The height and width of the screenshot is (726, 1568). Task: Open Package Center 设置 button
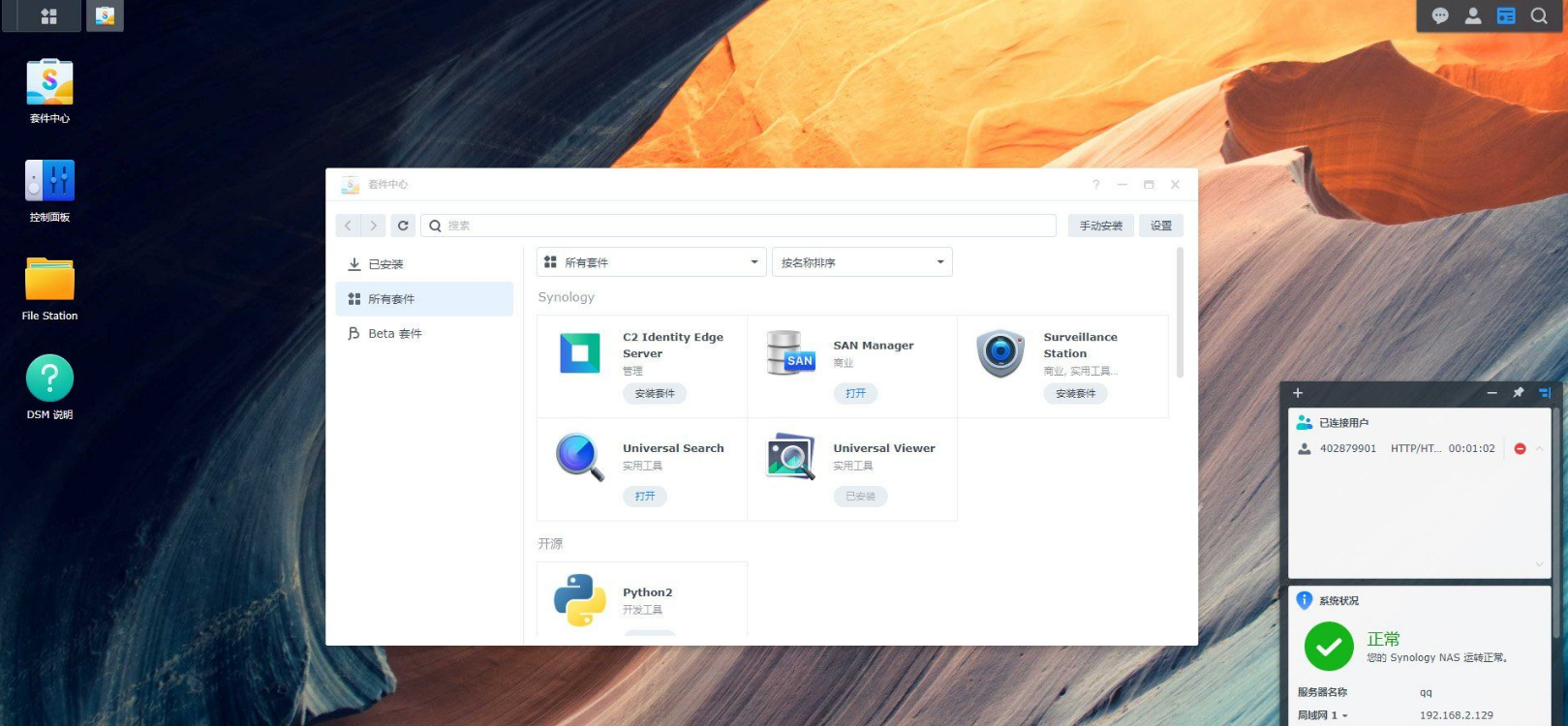(x=1161, y=226)
